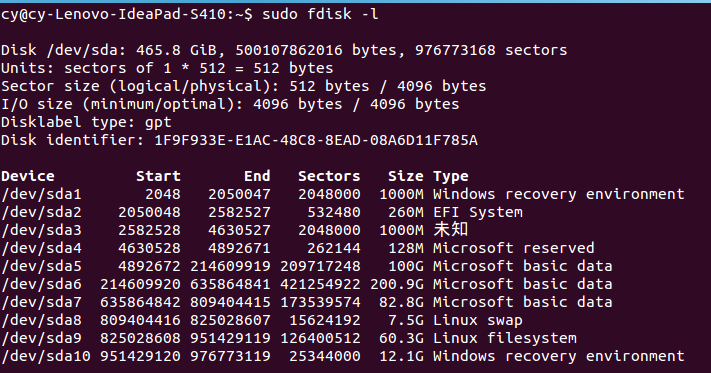Click the sudo fdisk -l command text

coord(320,14)
